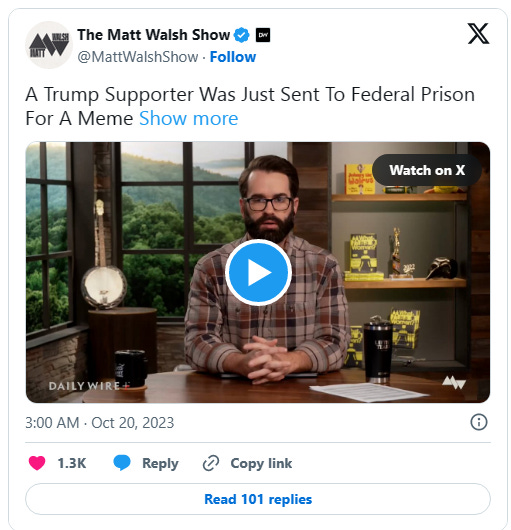
Task: Click the Daily Wire affiliation badge
Action: (x=263, y=35)
